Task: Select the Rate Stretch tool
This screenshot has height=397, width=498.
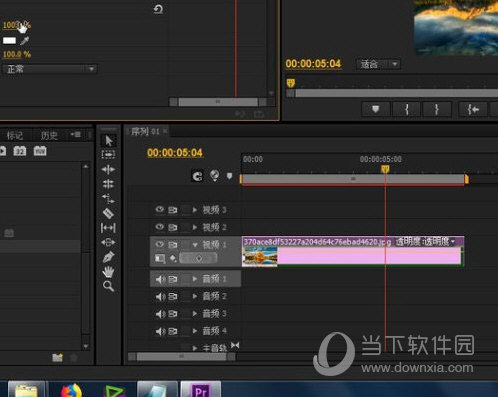Action: tap(108, 199)
